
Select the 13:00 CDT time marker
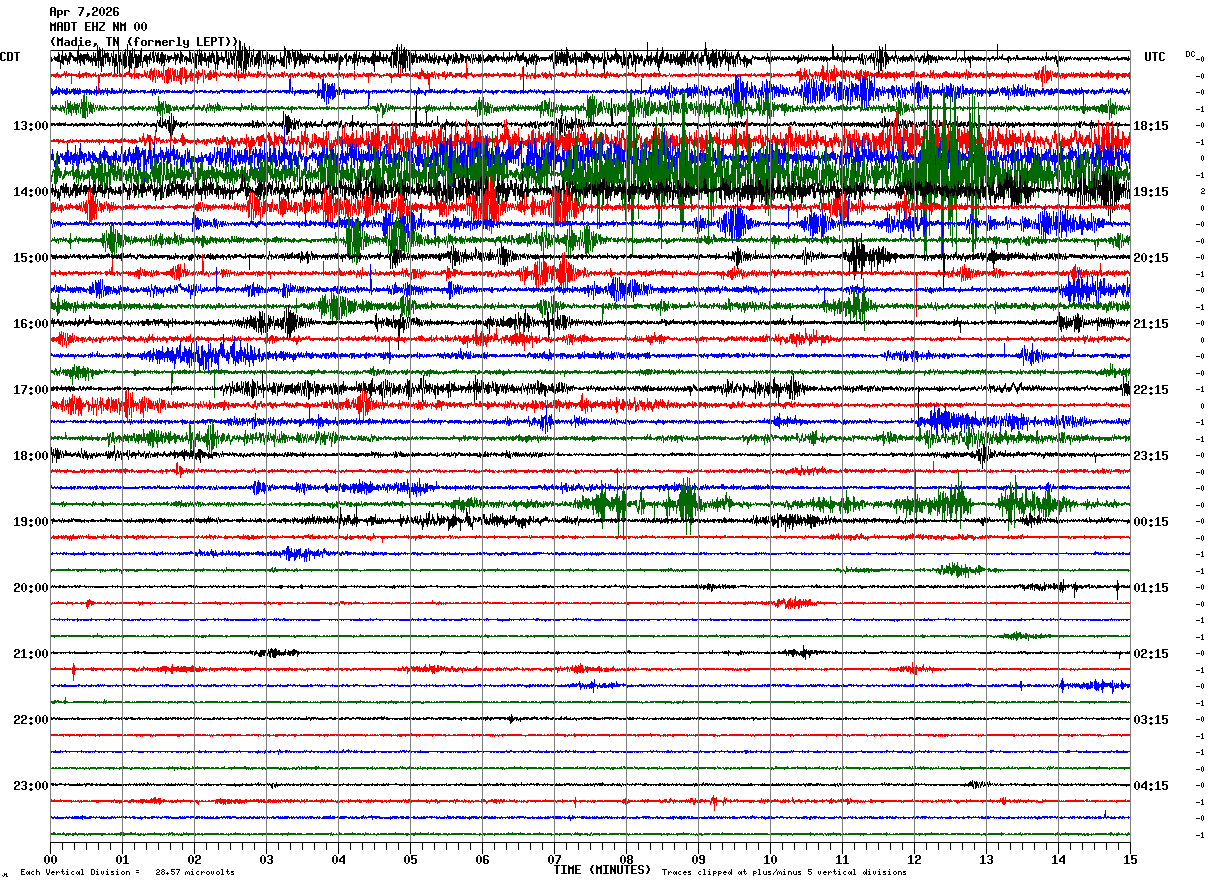(x=30, y=126)
